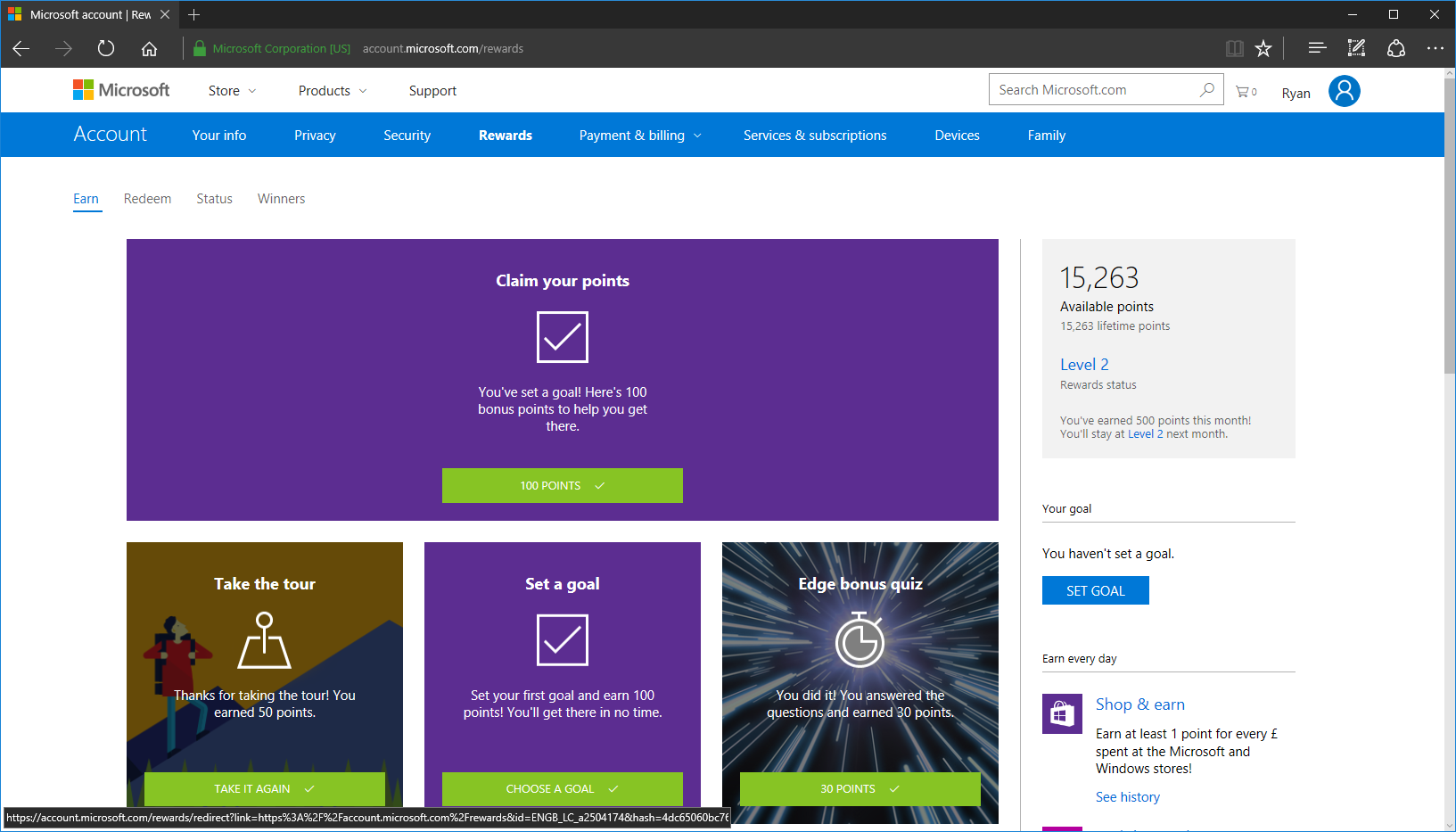Open Edge More actions ellipsis
The height and width of the screenshot is (832, 1456).
tap(1435, 48)
